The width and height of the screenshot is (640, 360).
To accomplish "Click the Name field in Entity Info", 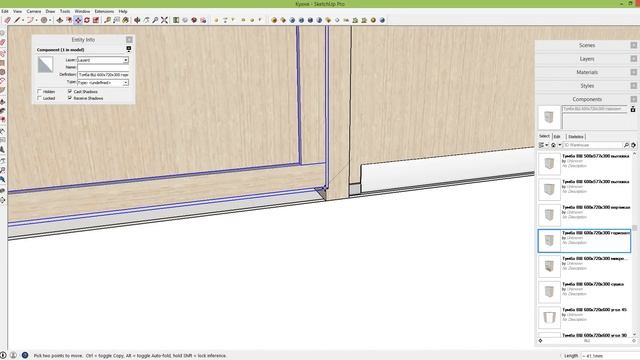I will click(103, 67).
